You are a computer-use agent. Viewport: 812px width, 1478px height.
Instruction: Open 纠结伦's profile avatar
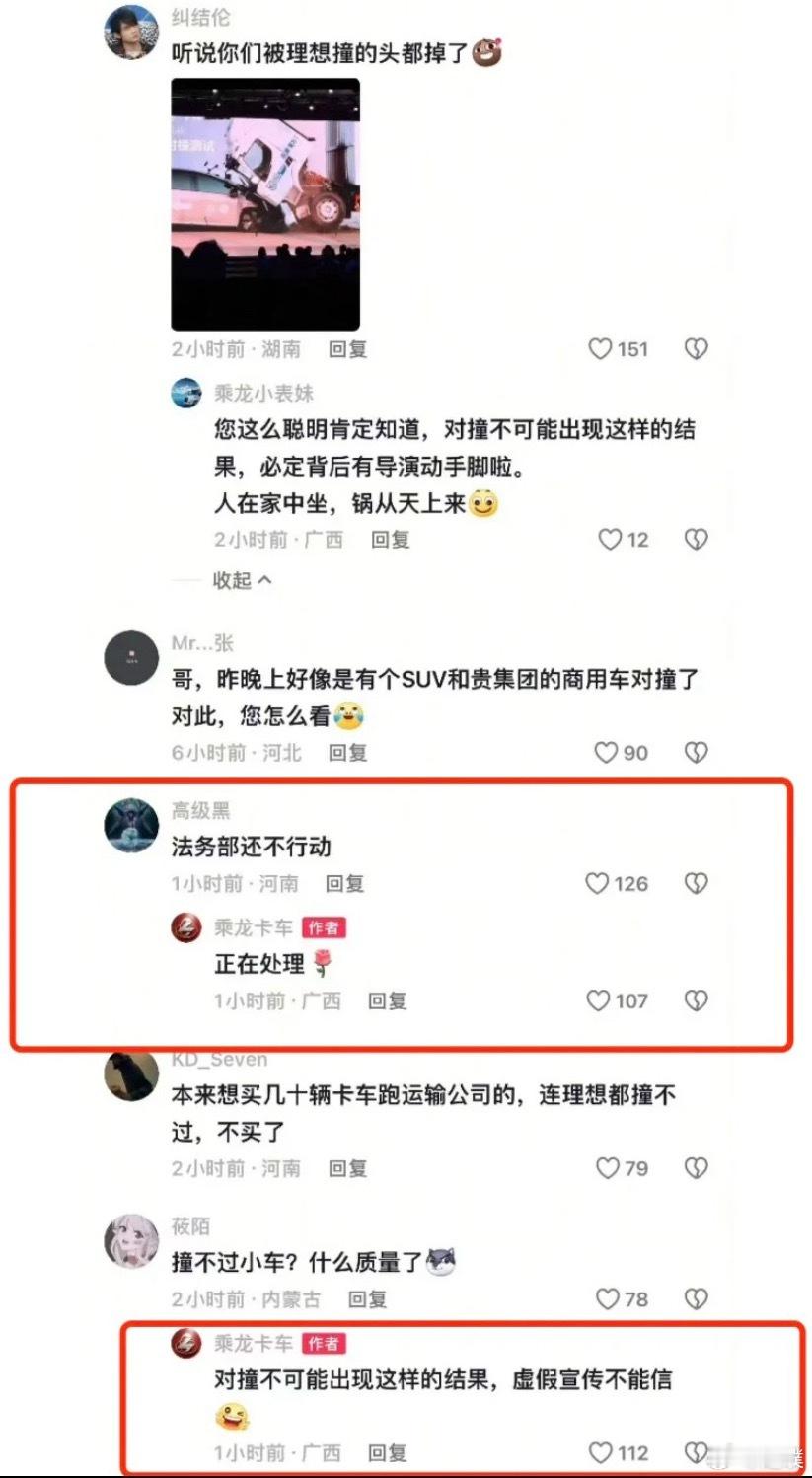click(x=131, y=33)
